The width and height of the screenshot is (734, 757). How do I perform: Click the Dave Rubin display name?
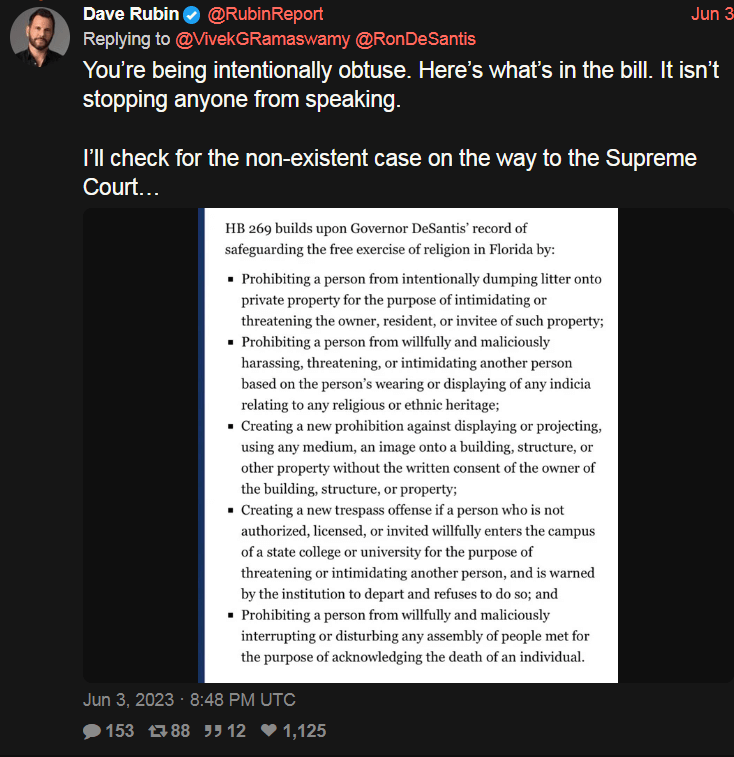131,14
